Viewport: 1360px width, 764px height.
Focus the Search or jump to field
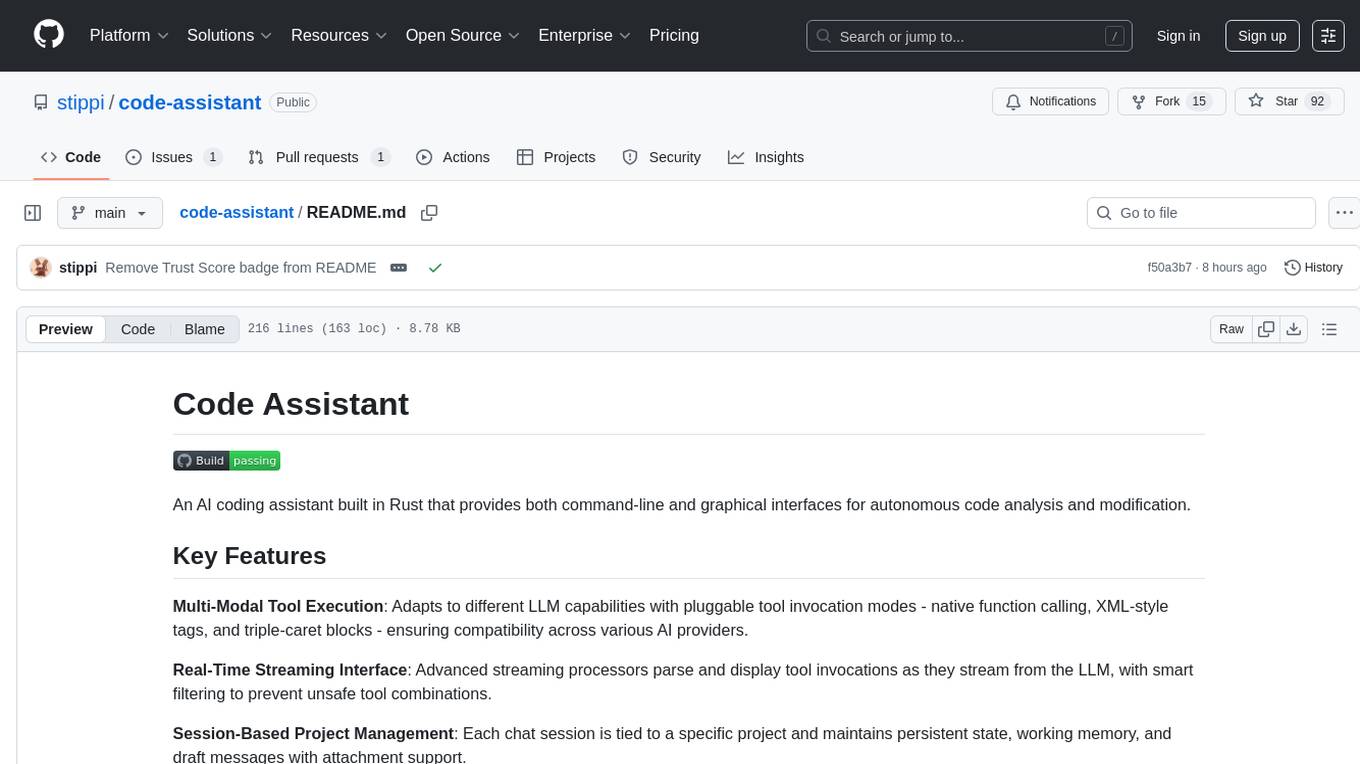969,36
